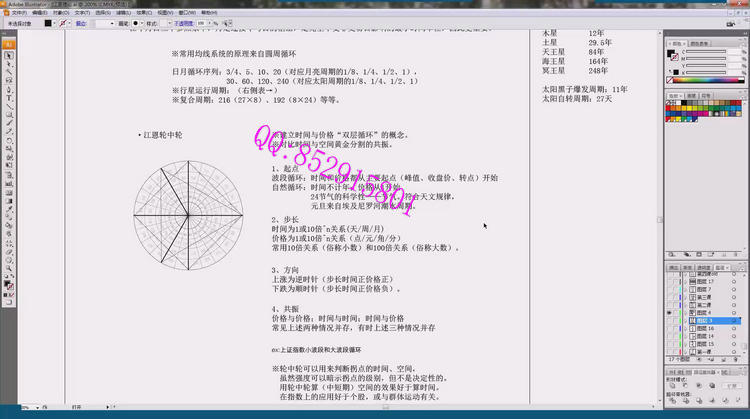Select the Selection arrow tool
750x419 pixels.
coord(9,56)
